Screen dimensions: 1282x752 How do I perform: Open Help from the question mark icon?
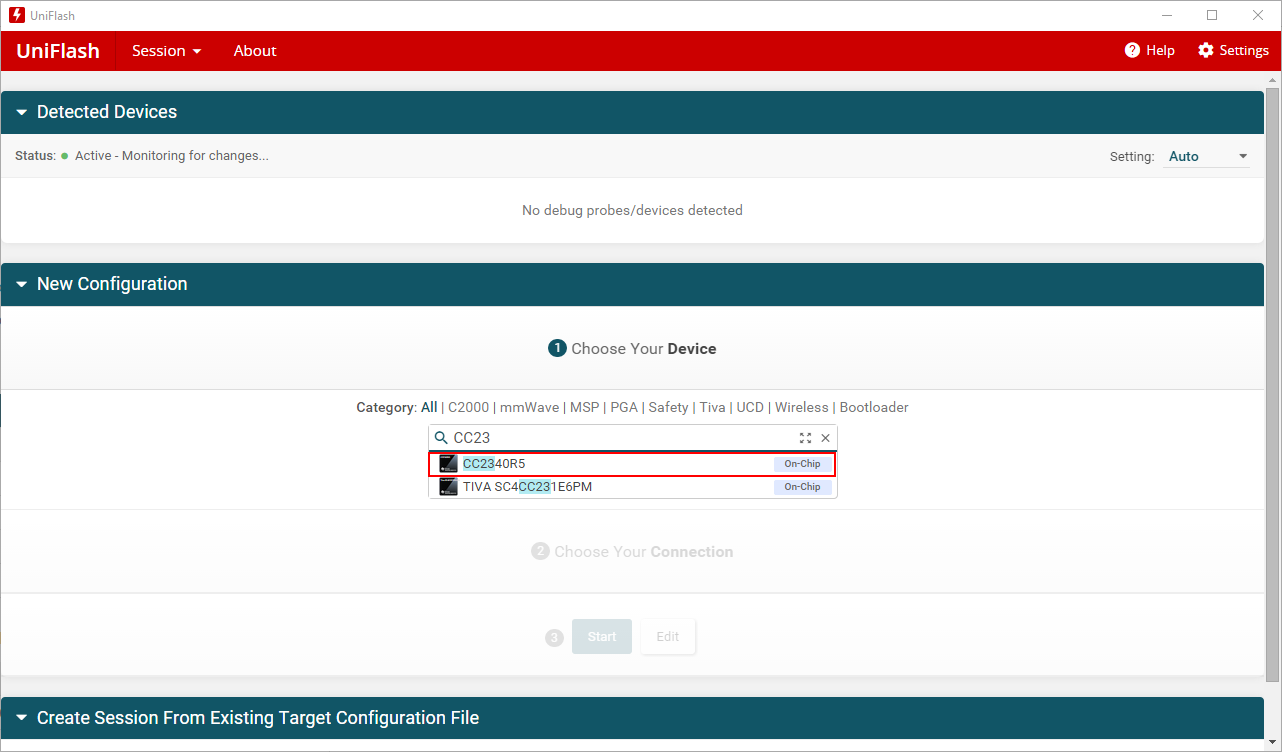click(1132, 50)
